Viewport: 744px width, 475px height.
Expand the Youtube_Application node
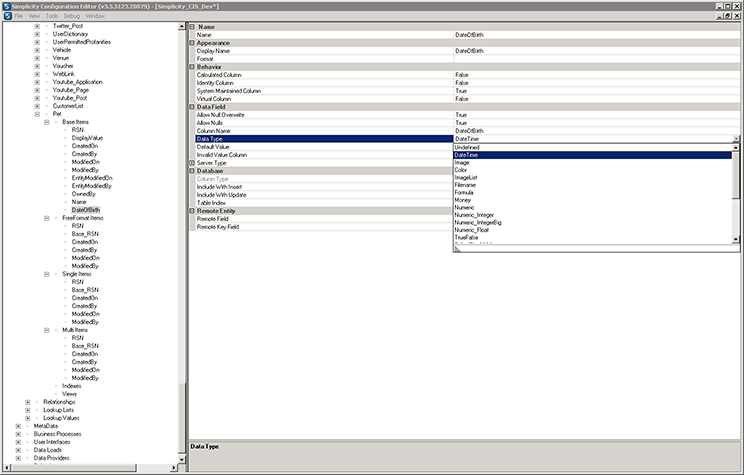(37, 82)
